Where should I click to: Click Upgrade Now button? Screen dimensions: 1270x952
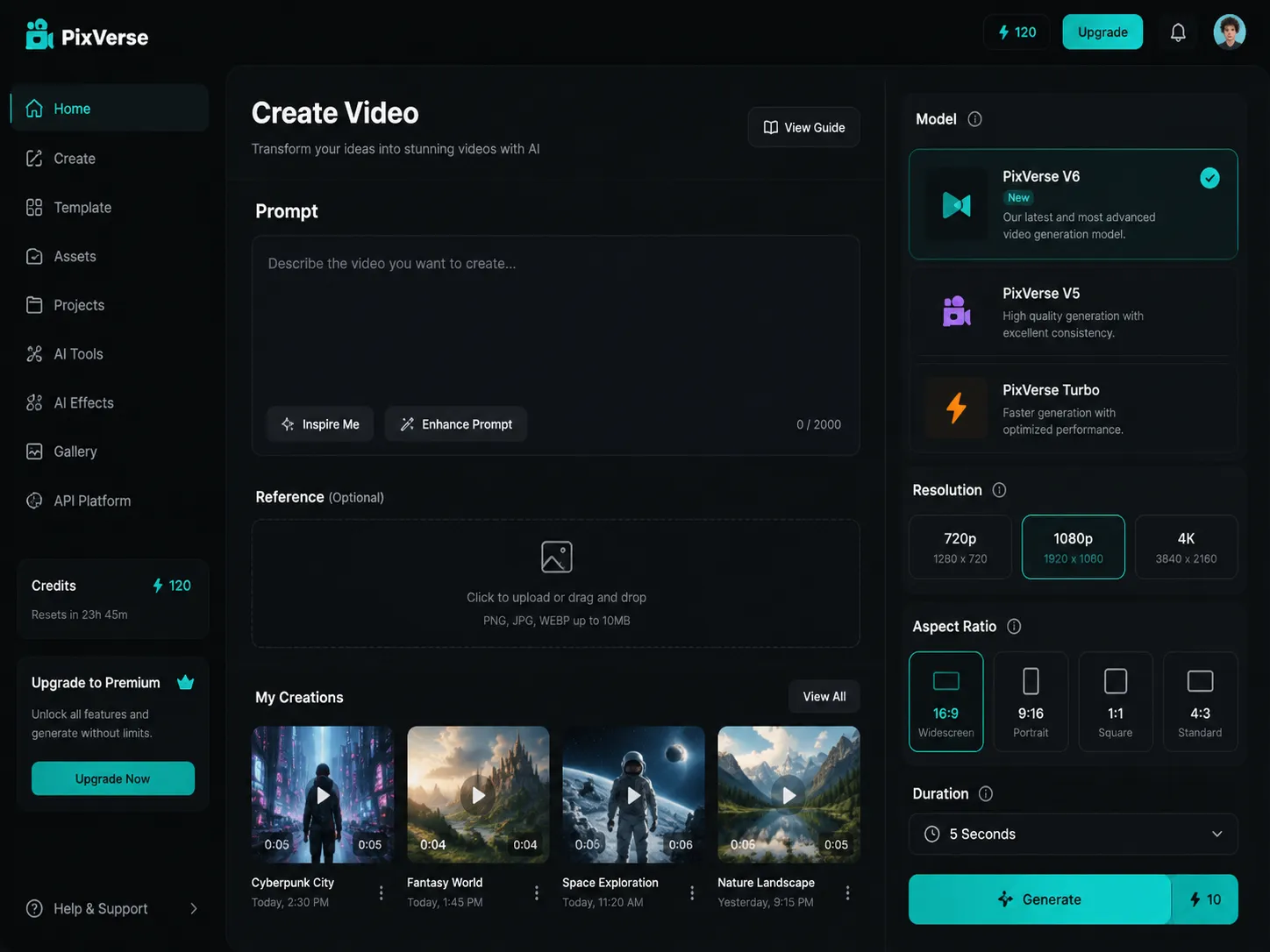pos(113,778)
